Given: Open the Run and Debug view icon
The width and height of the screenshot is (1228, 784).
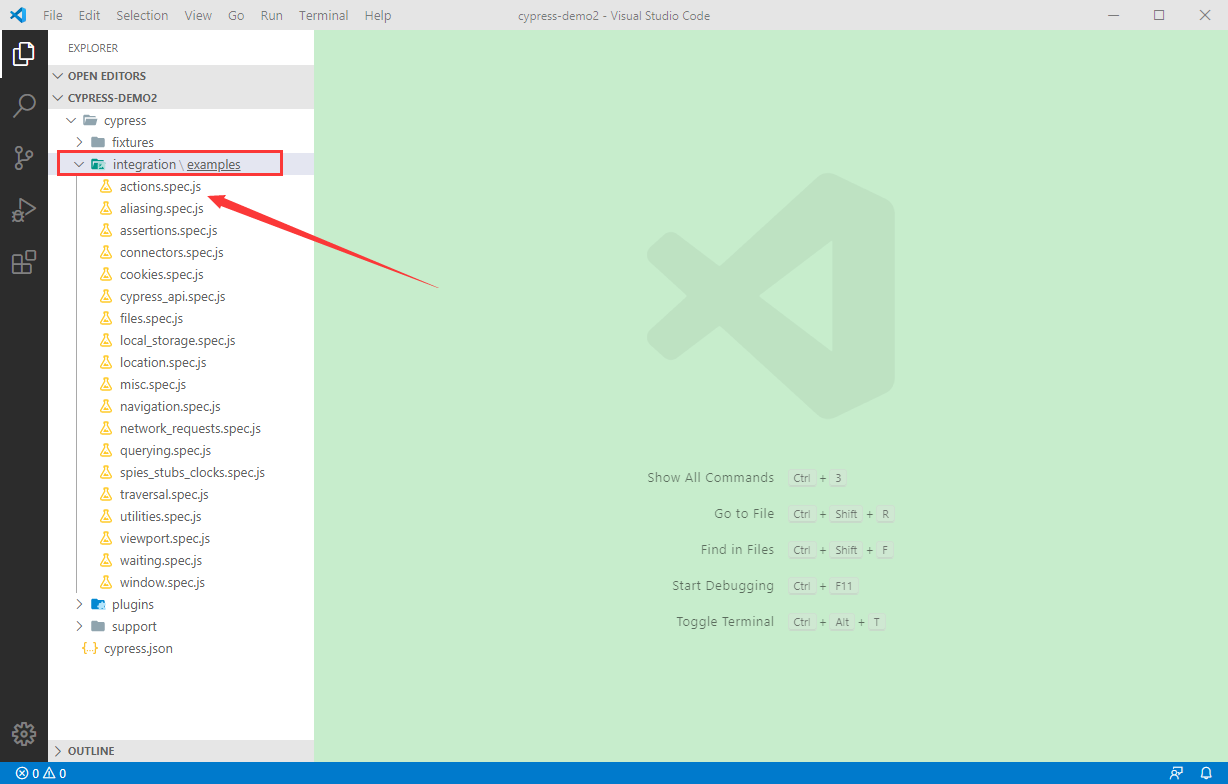Looking at the screenshot, I should coord(24,210).
